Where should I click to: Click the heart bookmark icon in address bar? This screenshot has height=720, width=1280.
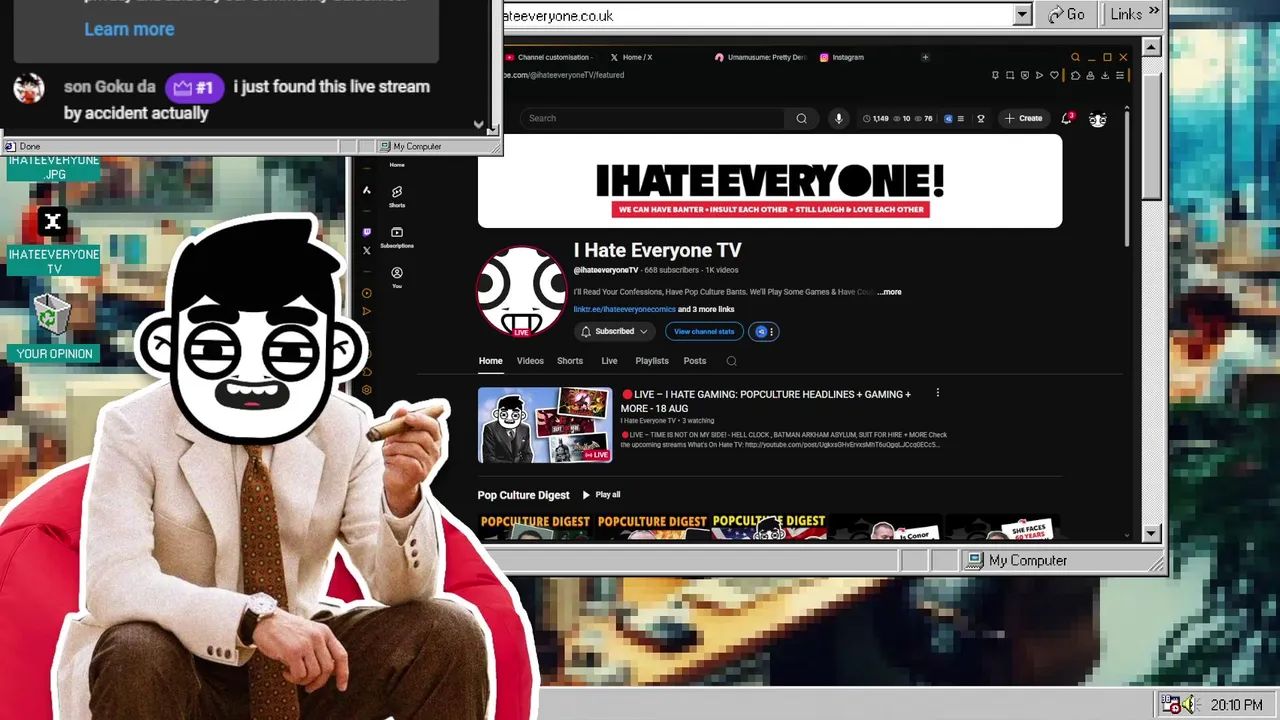point(1054,75)
